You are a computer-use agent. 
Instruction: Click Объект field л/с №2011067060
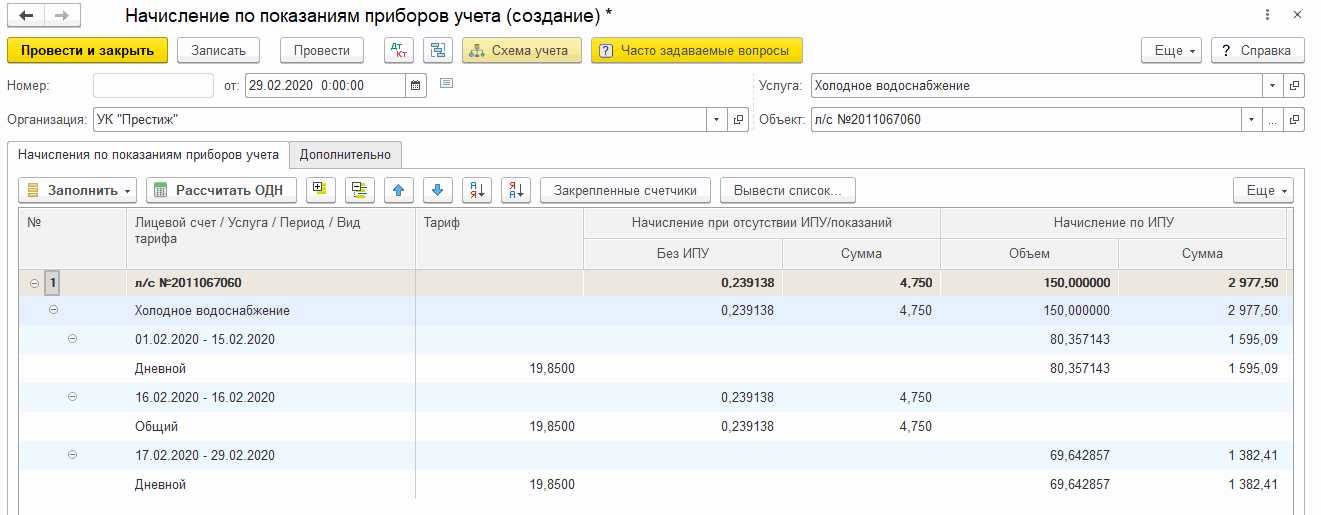[1026, 120]
